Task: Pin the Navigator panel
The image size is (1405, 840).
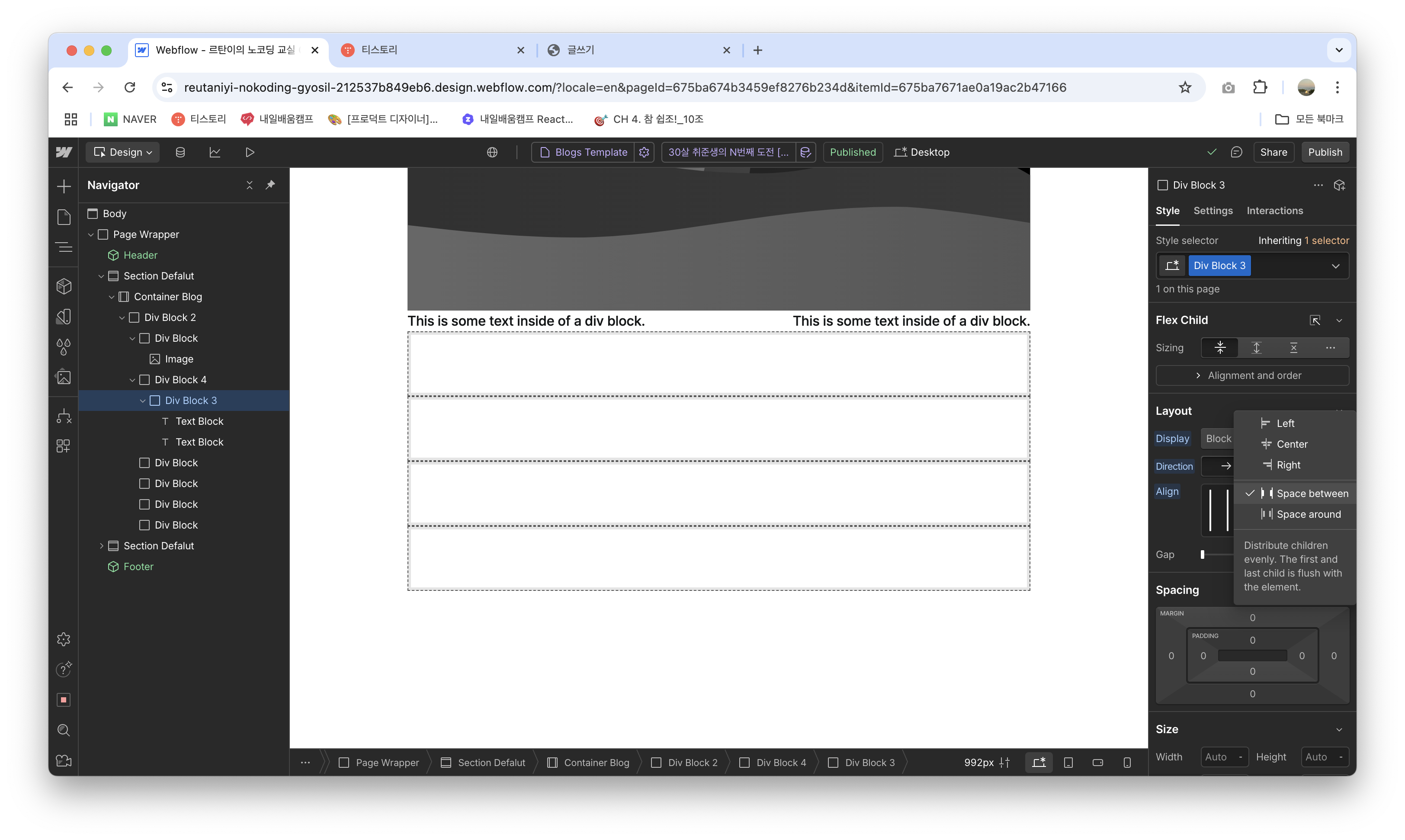Action: pyautogui.click(x=271, y=185)
